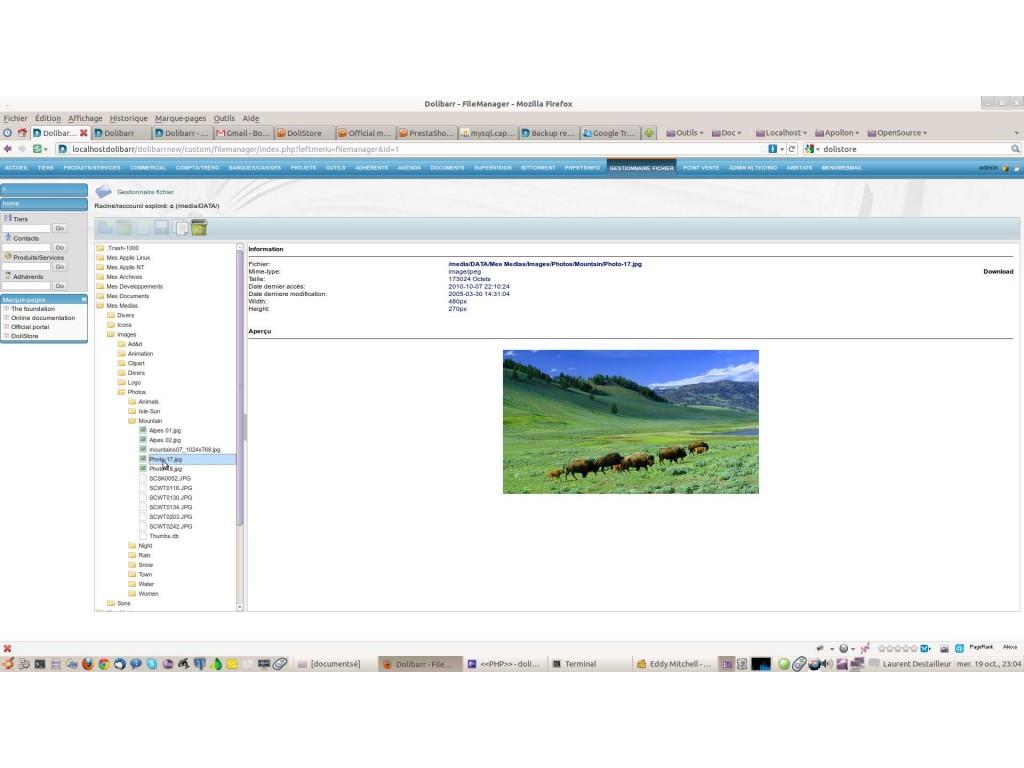Viewport: 1024px width, 768px height.
Task: Open the Localhost bookmarks folder dropdown
Action: (x=781, y=133)
